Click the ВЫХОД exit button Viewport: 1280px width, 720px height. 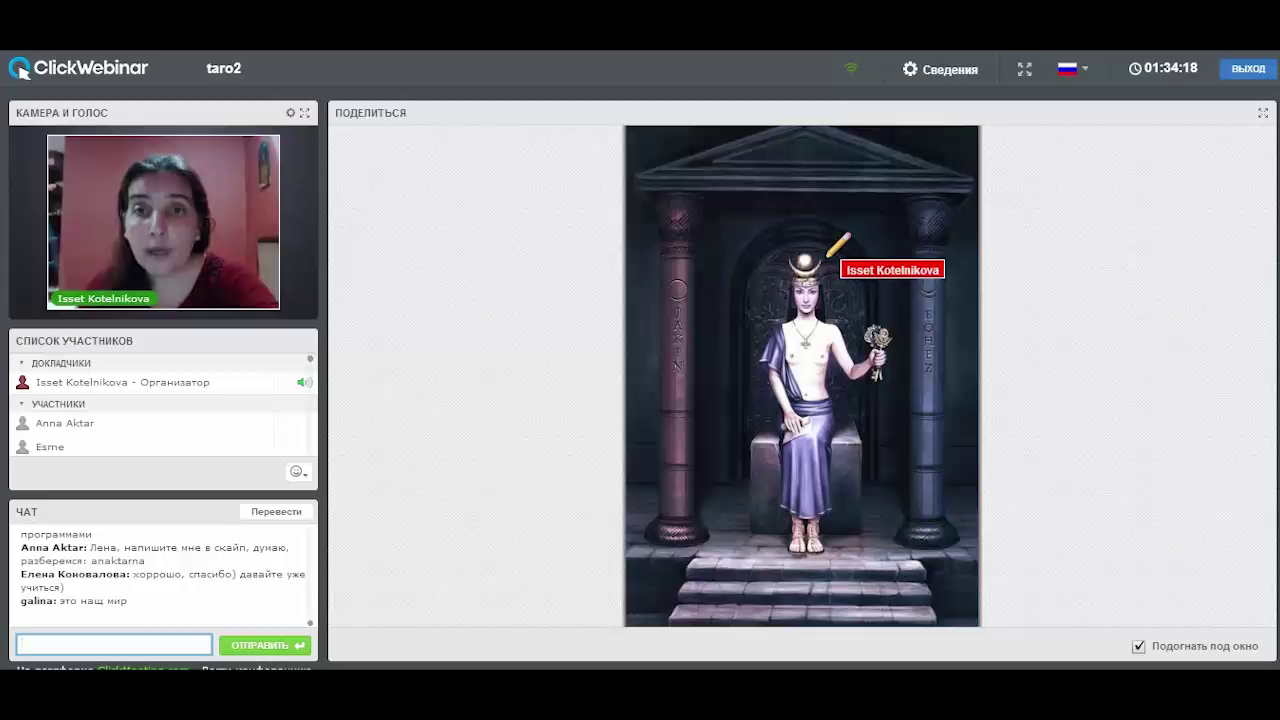(1248, 69)
